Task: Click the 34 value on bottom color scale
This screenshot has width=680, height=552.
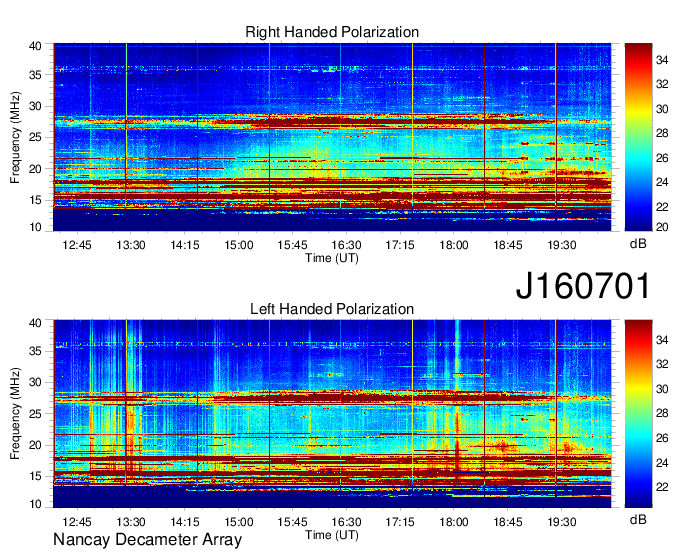Action: click(x=662, y=340)
